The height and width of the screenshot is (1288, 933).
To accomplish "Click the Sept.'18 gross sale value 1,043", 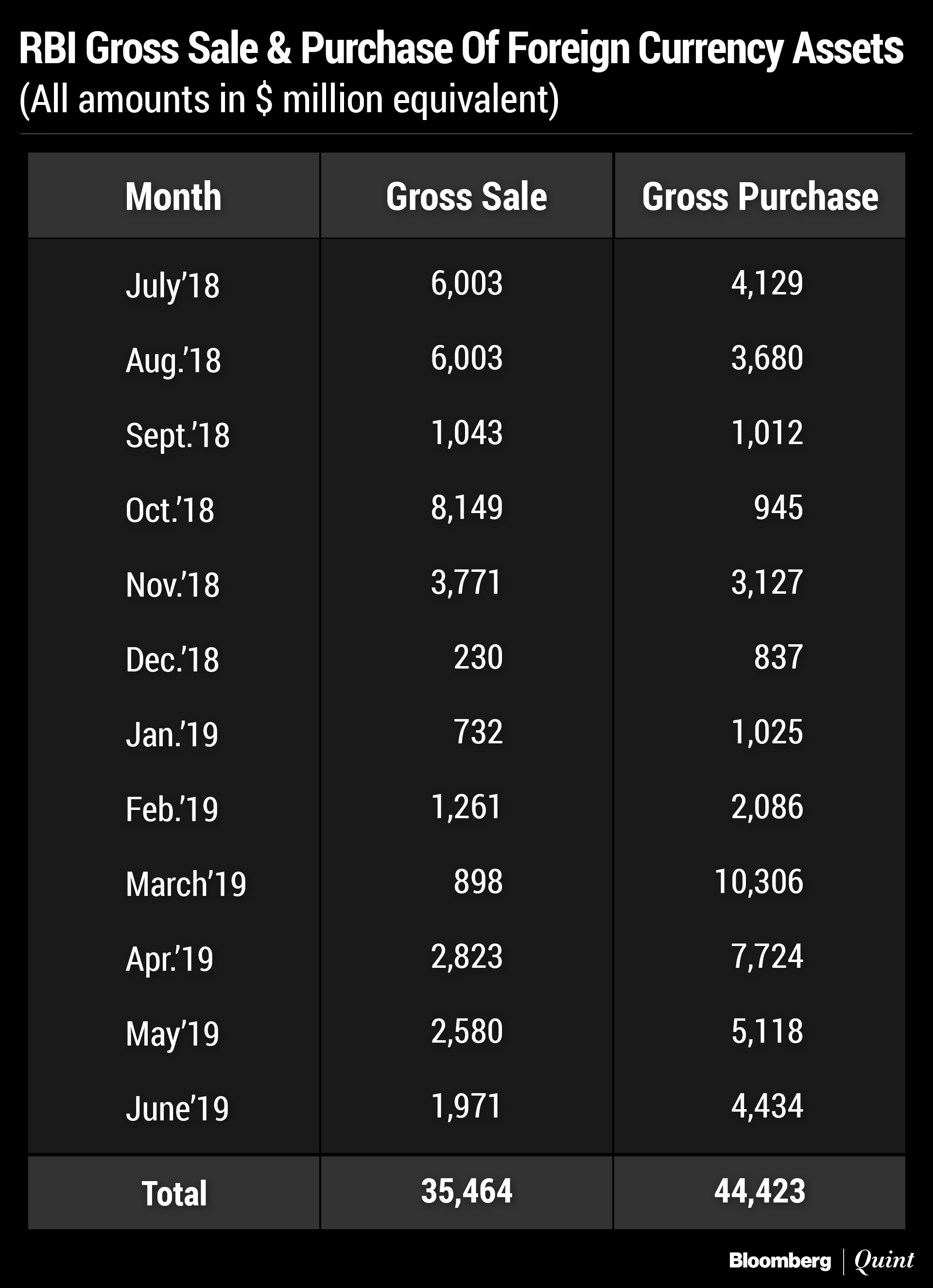I will click(x=466, y=433).
